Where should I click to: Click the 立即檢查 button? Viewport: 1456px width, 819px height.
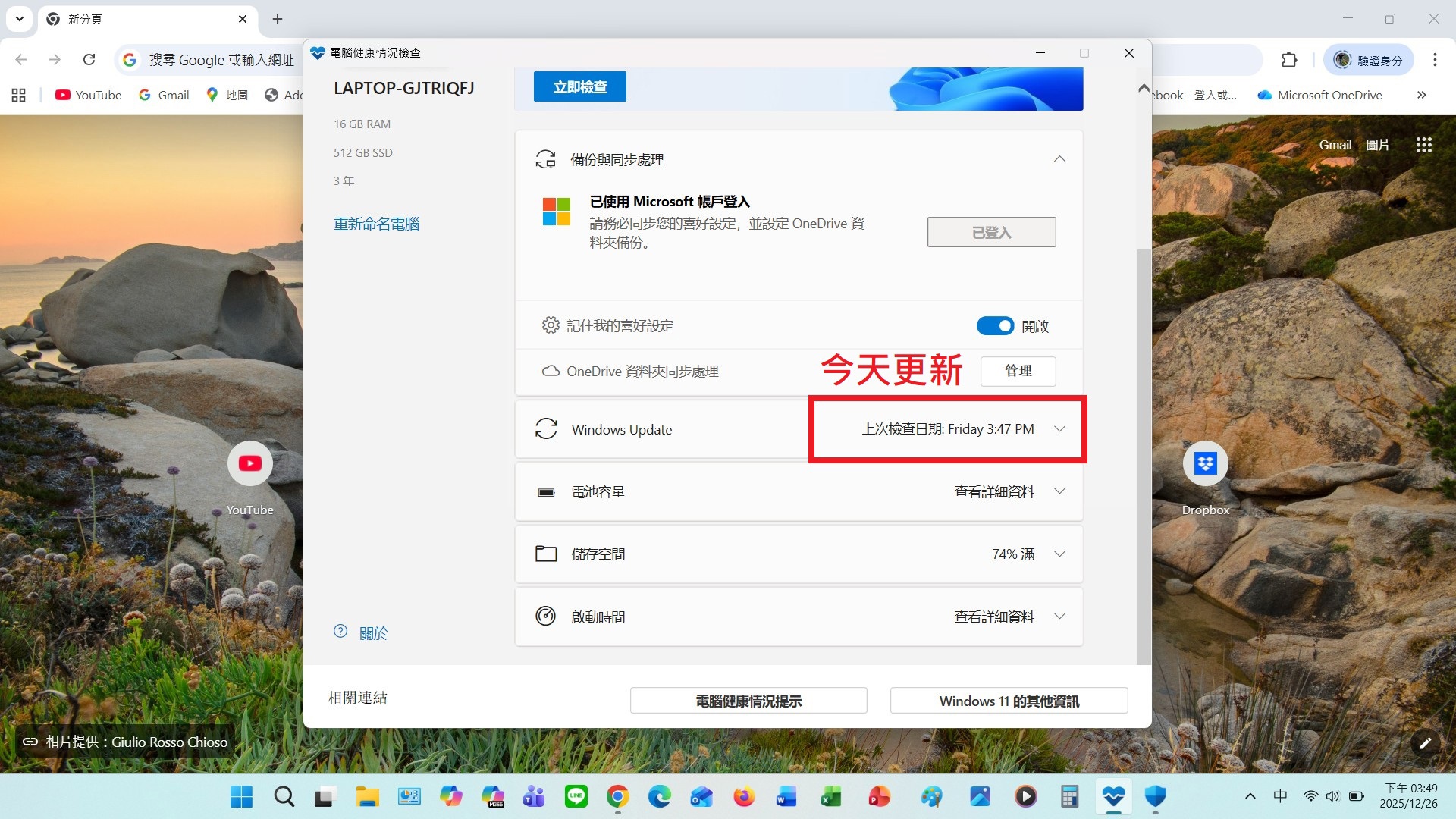tap(579, 86)
